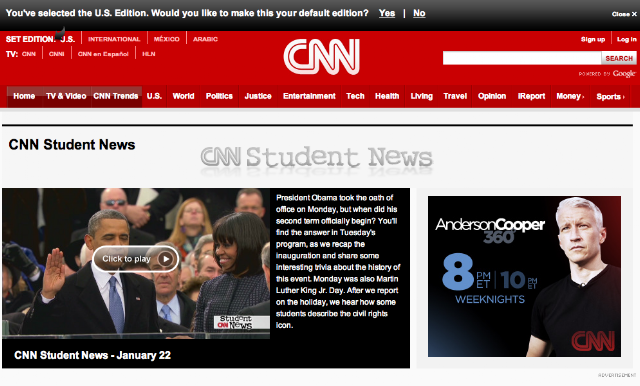Click the video description paragraph
The height and width of the screenshot is (386, 640).
tap(338, 261)
